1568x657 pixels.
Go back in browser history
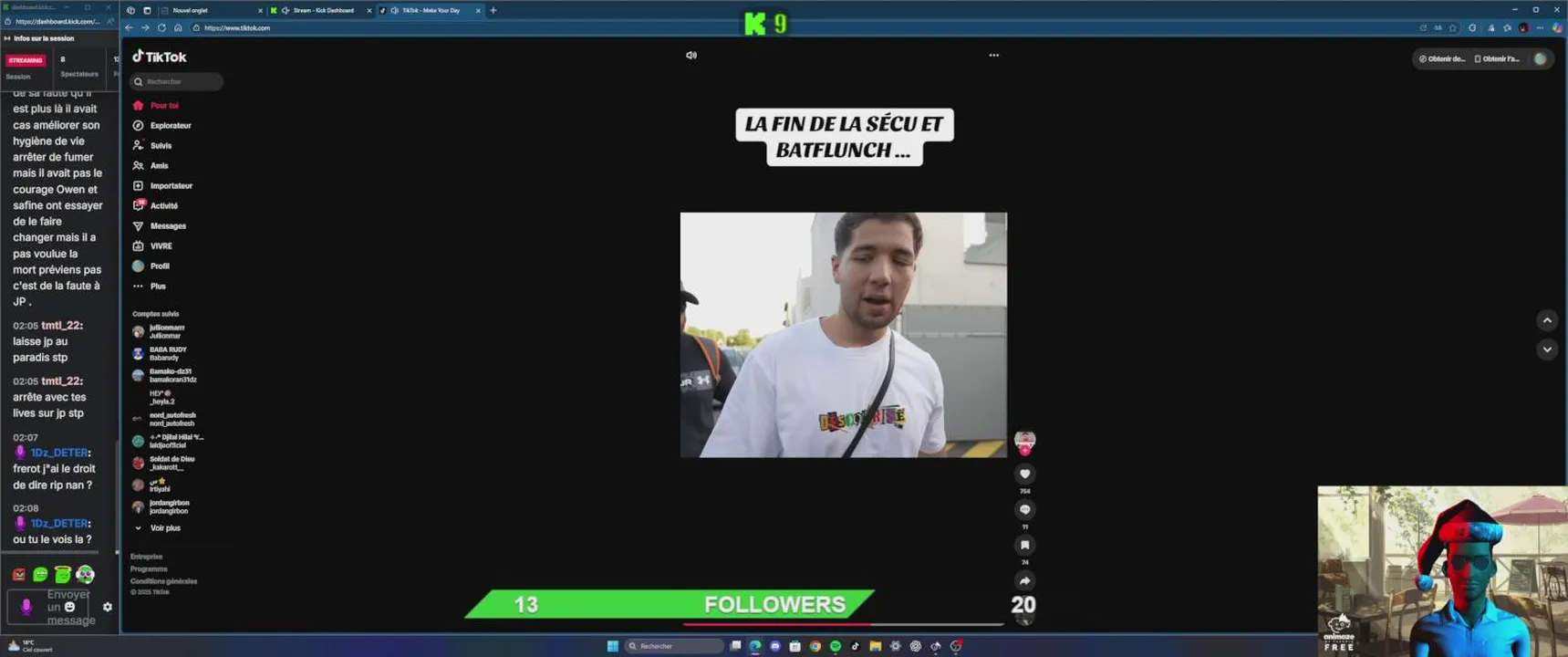pyautogui.click(x=130, y=28)
